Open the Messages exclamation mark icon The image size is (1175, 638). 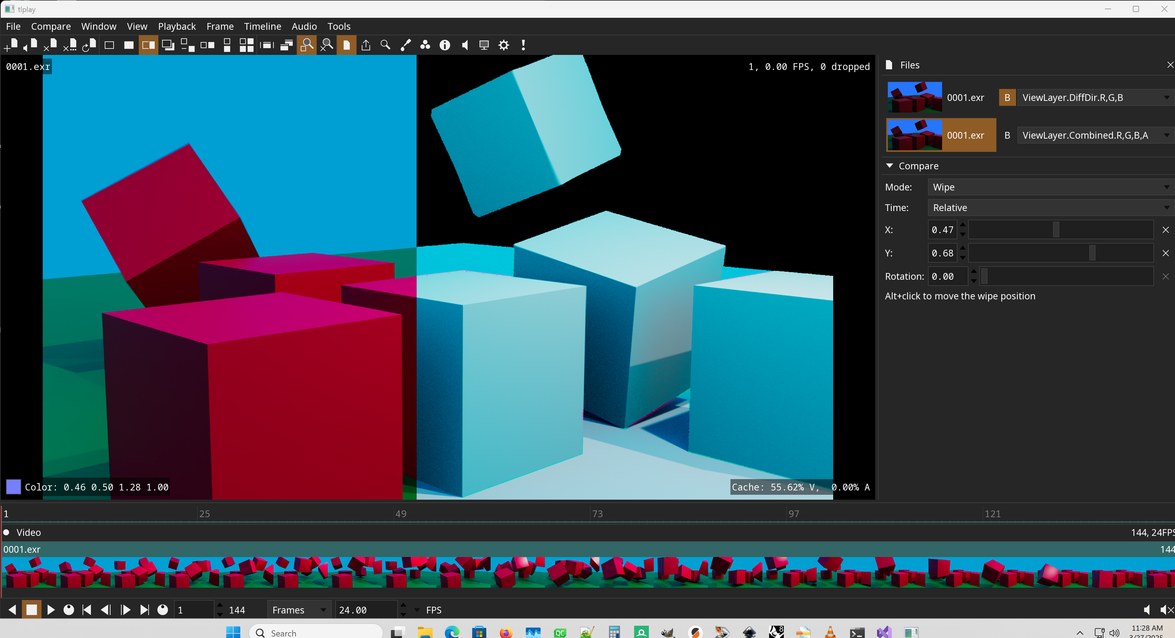tap(523, 45)
